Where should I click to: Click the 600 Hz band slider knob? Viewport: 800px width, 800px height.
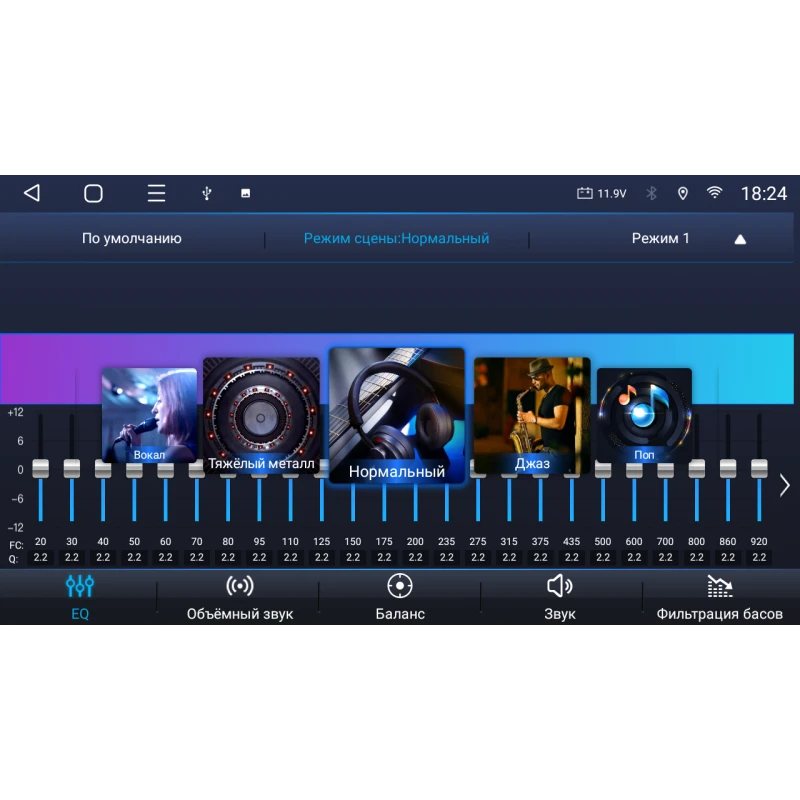tap(634, 469)
